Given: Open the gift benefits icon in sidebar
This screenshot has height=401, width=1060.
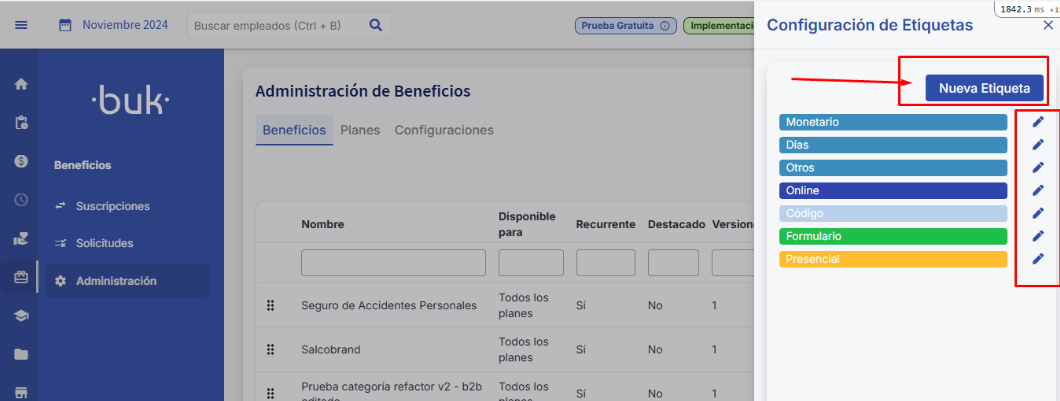Looking at the screenshot, I should pos(22,277).
